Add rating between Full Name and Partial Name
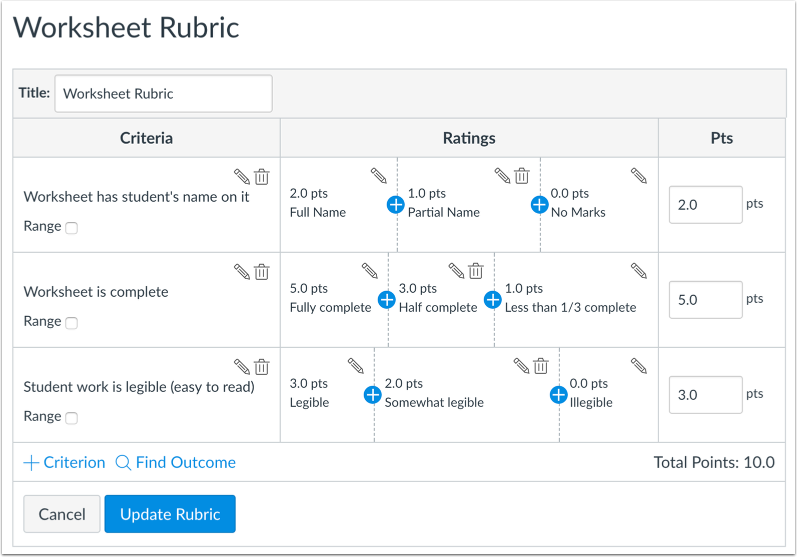Screen dimensions: 797x557 pyautogui.click(x=395, y=205)
